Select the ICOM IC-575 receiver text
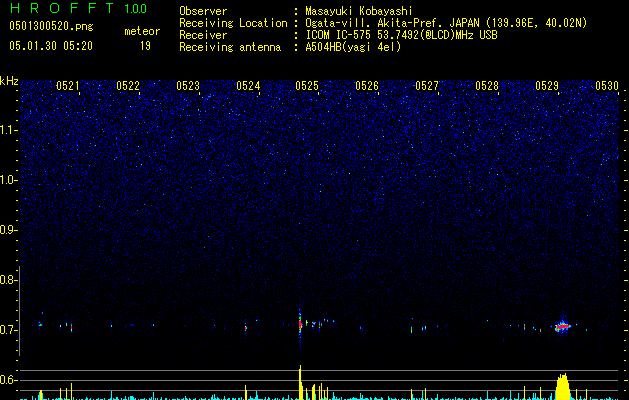Viewport: 629px width, 400px height. coord(401,35)
